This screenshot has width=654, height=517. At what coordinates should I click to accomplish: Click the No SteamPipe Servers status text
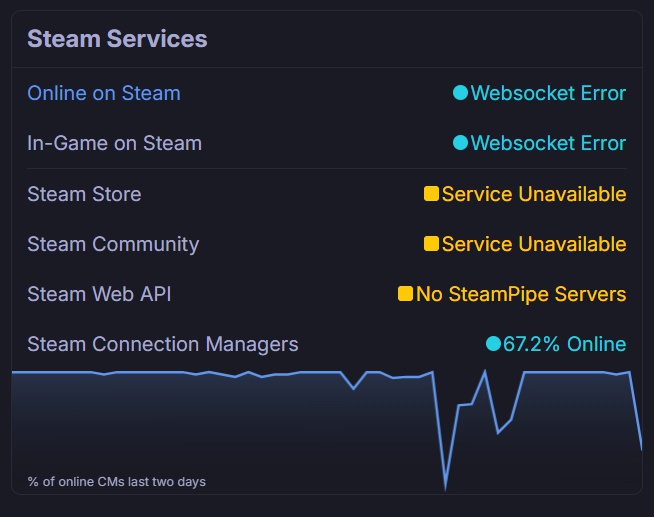coord(521,294)
